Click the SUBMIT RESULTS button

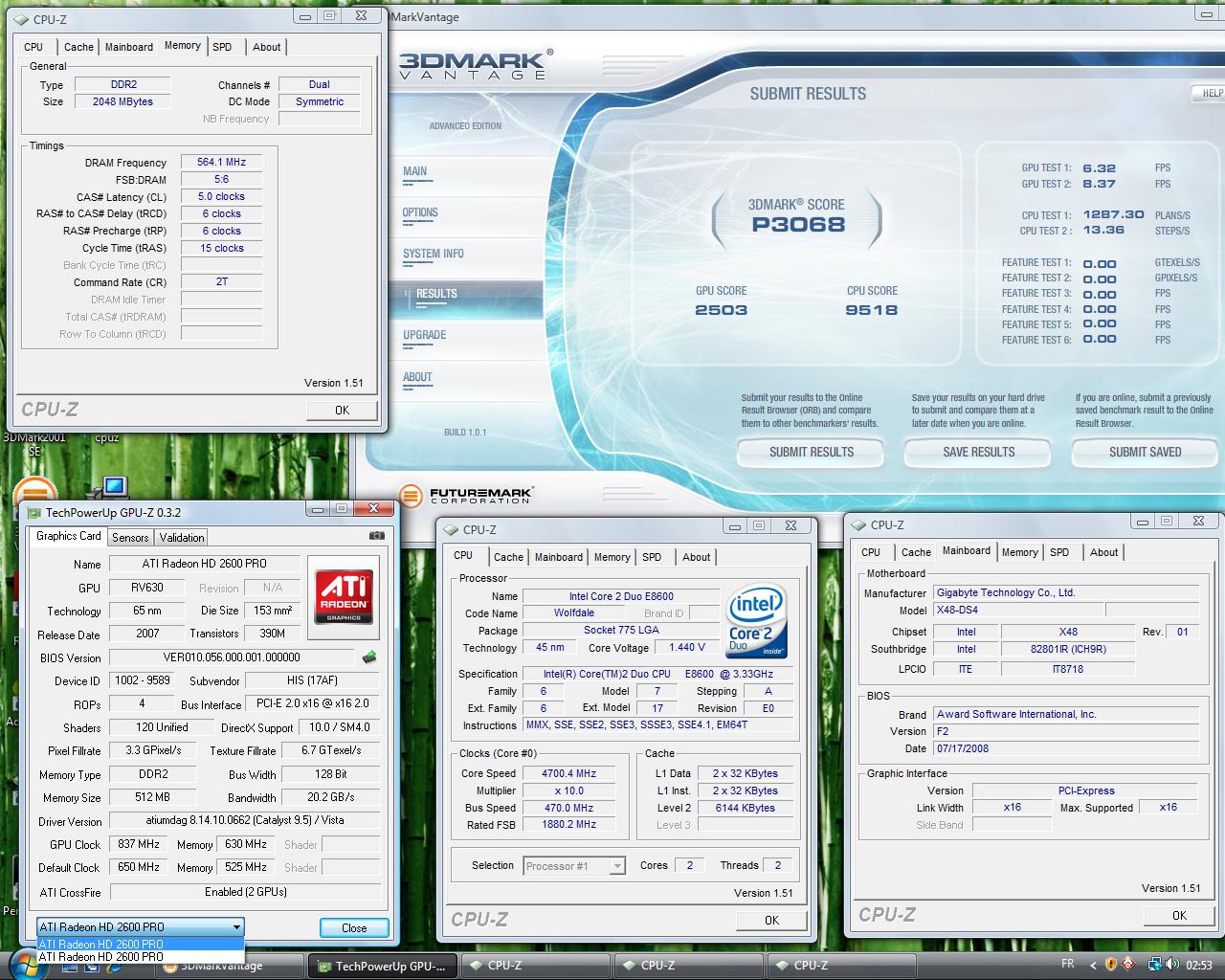click(x=811, y=452)
